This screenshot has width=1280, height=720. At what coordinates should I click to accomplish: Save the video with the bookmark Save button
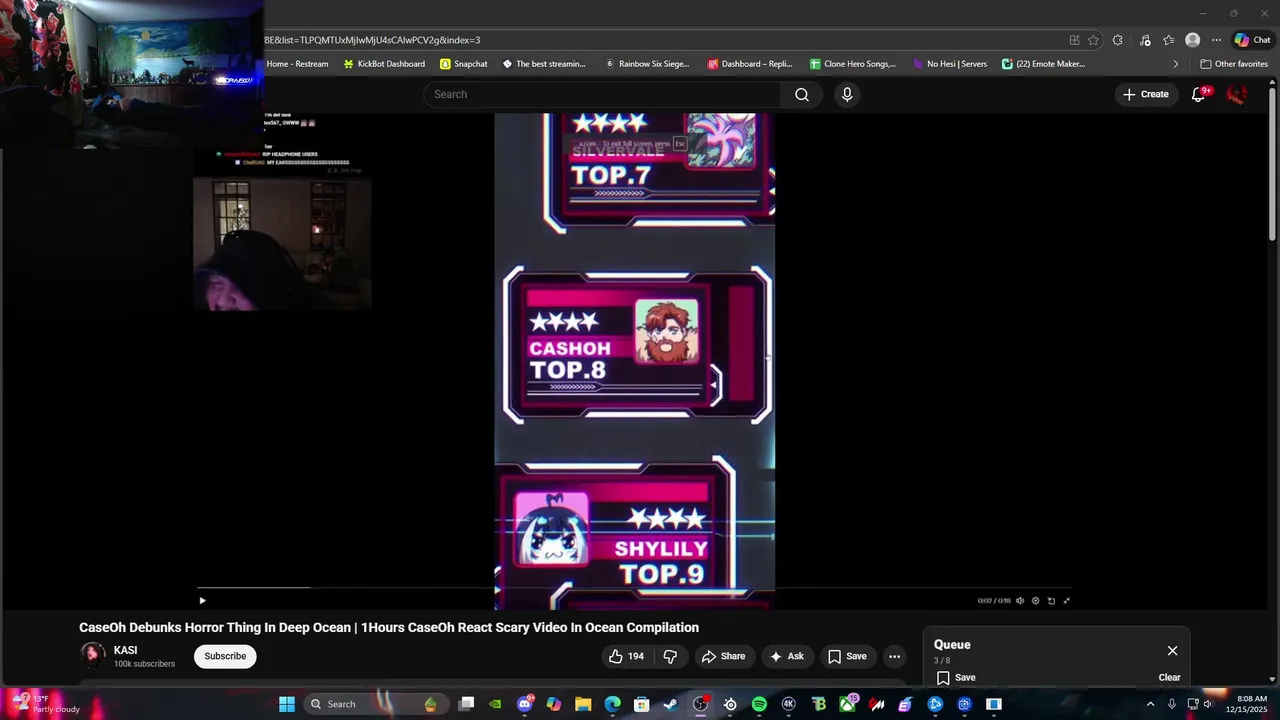click(x=847, y=656)
